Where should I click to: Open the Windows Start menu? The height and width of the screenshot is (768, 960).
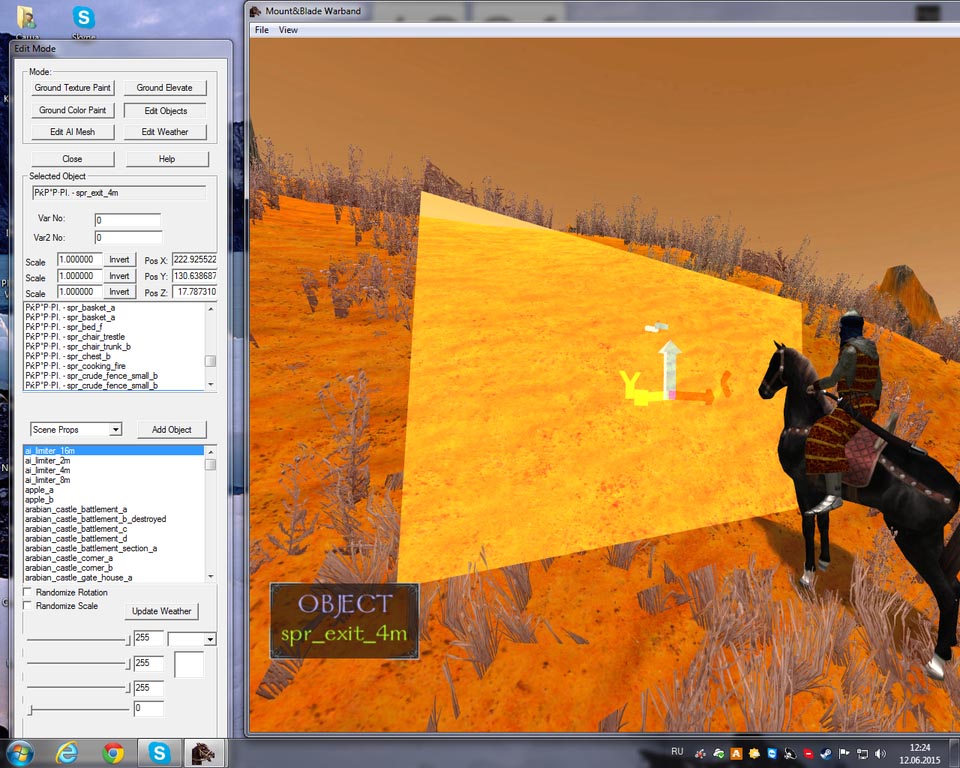tap(19, 752)
